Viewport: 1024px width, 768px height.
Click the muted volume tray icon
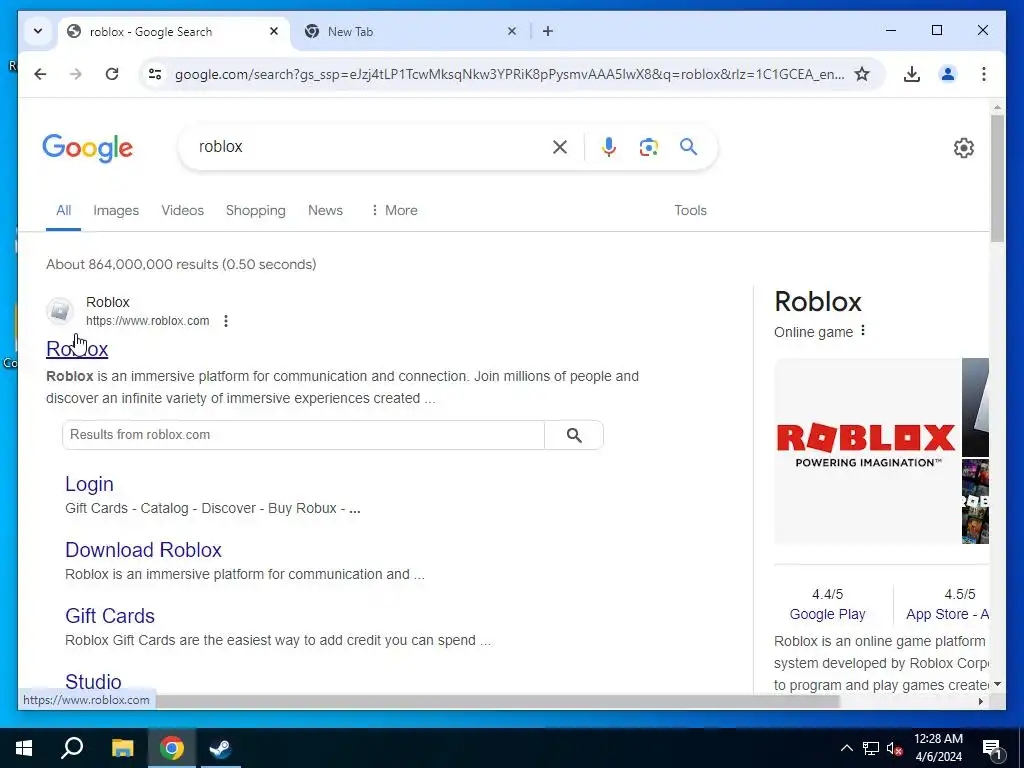pos(895,748)
